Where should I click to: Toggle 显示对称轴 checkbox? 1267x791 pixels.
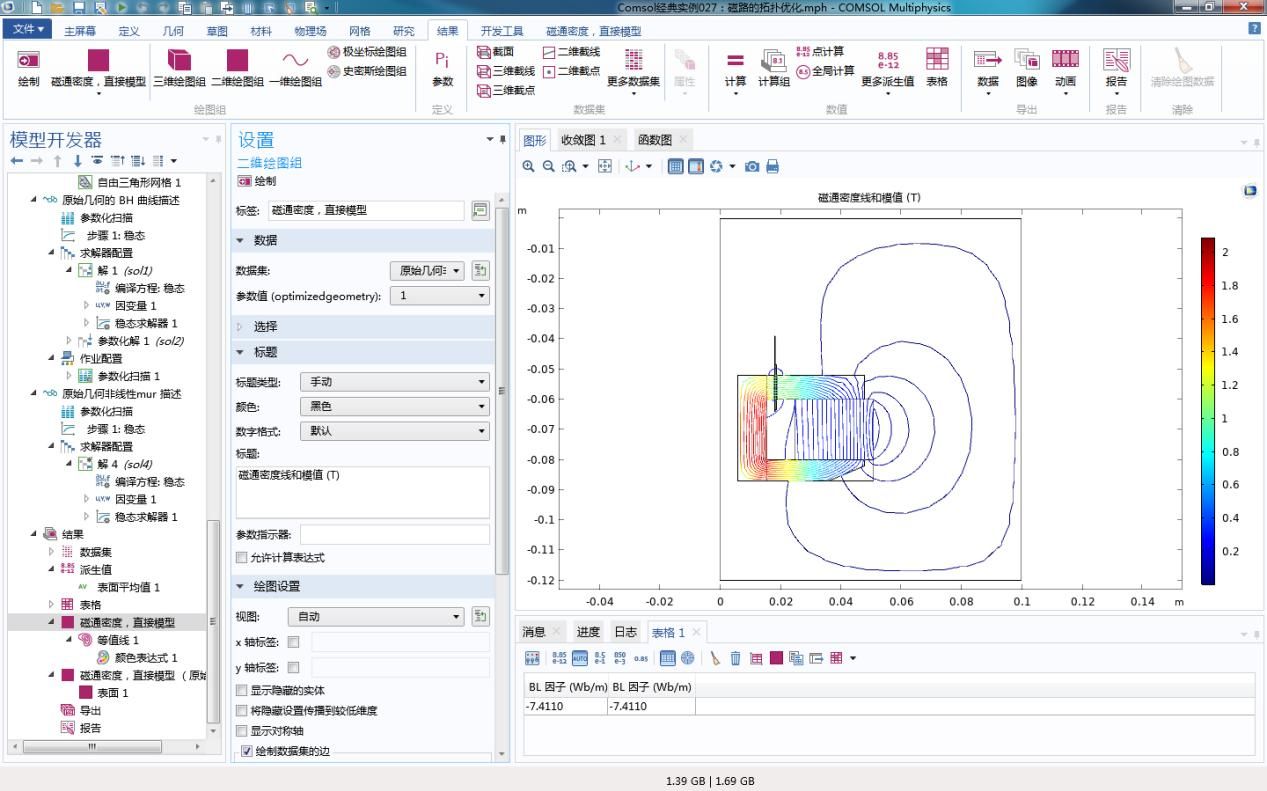tap(241, 731)
